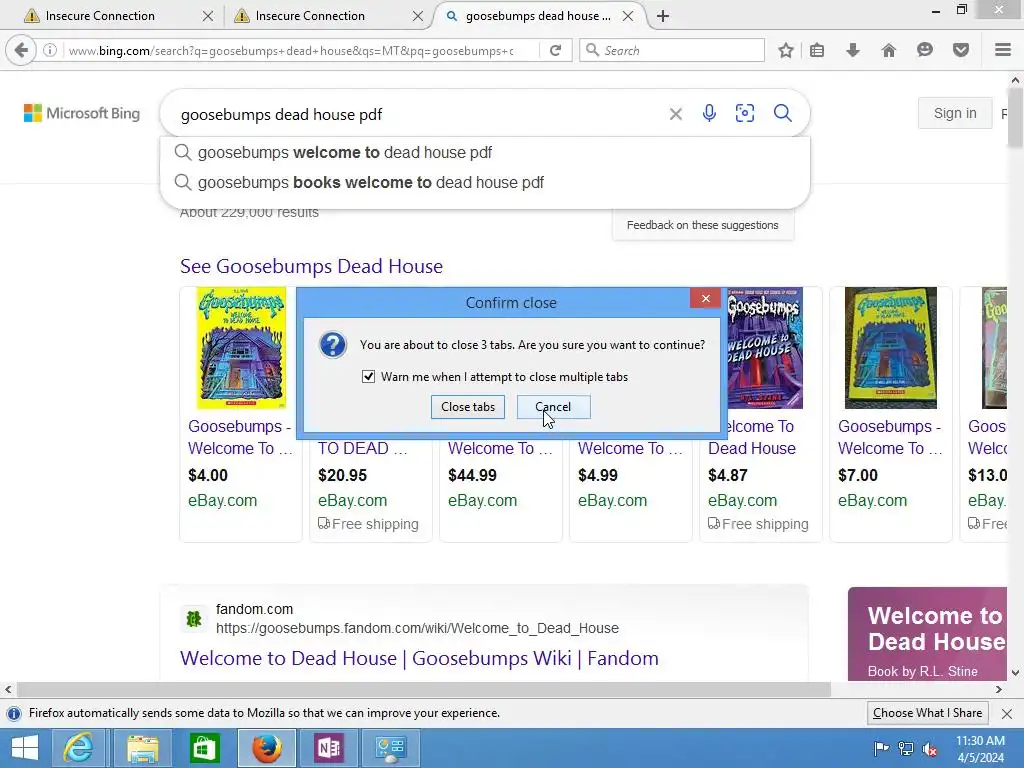Click the taskbar clock showing 11:30 AM
Screen dimensions: 1024x768
click(980, 748)
